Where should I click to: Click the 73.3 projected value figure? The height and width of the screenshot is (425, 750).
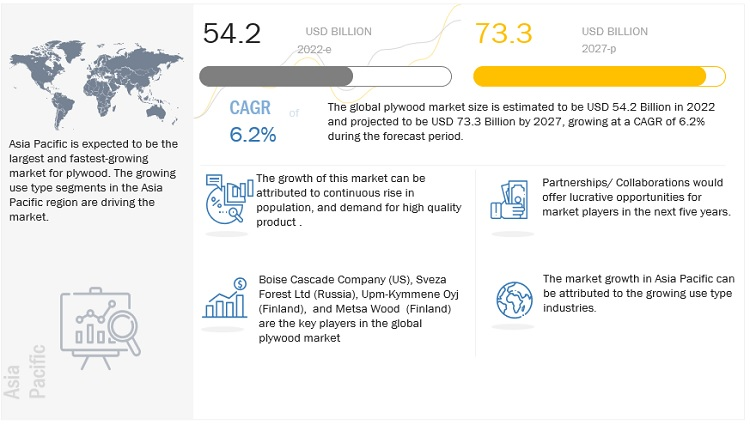click(x=503, y=33)
